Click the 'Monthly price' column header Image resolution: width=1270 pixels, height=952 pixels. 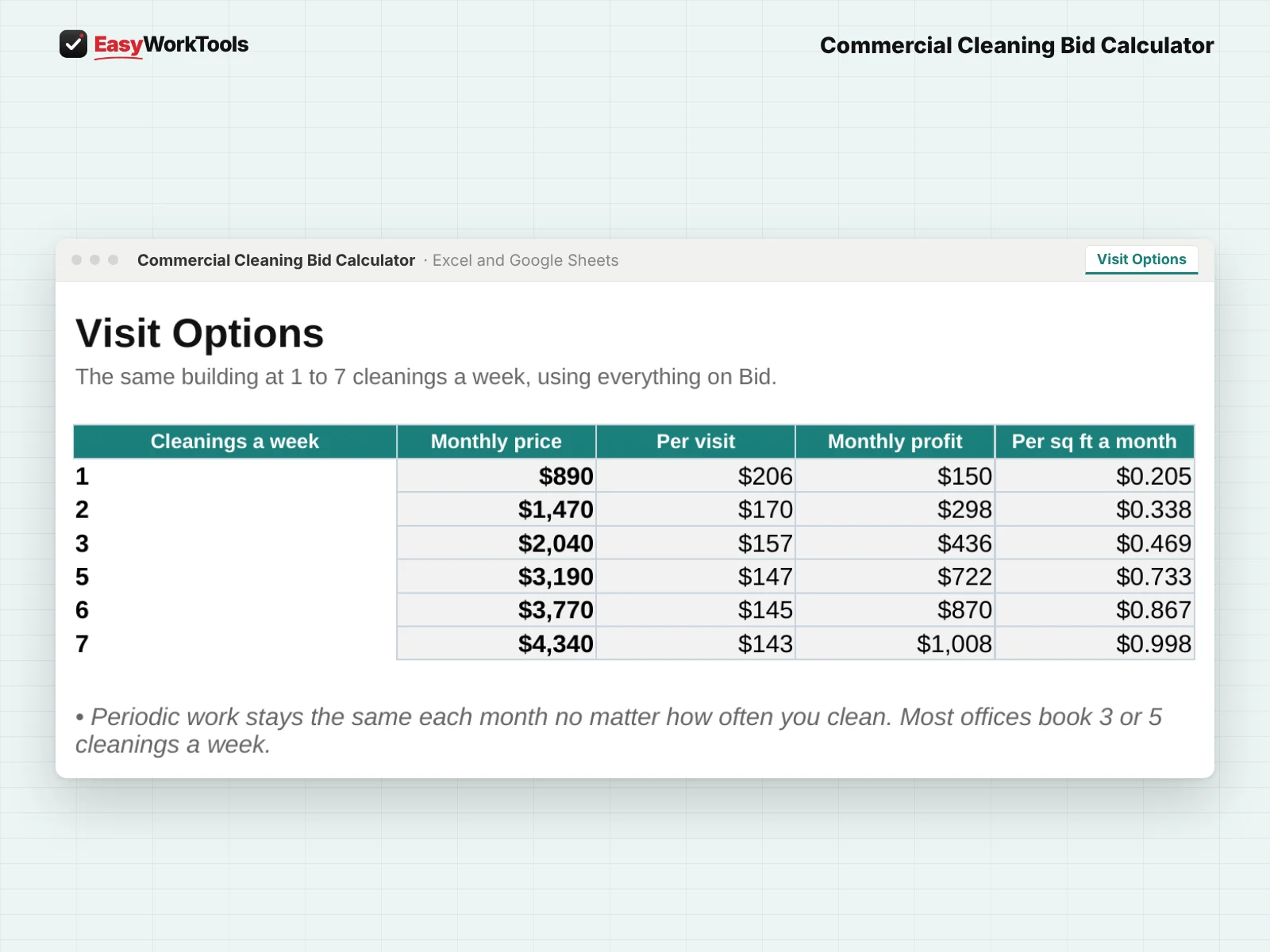[496, 442]
